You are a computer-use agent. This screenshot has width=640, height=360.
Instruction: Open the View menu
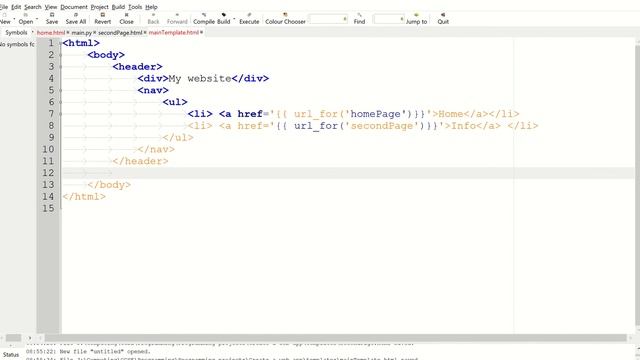[51, 7]
